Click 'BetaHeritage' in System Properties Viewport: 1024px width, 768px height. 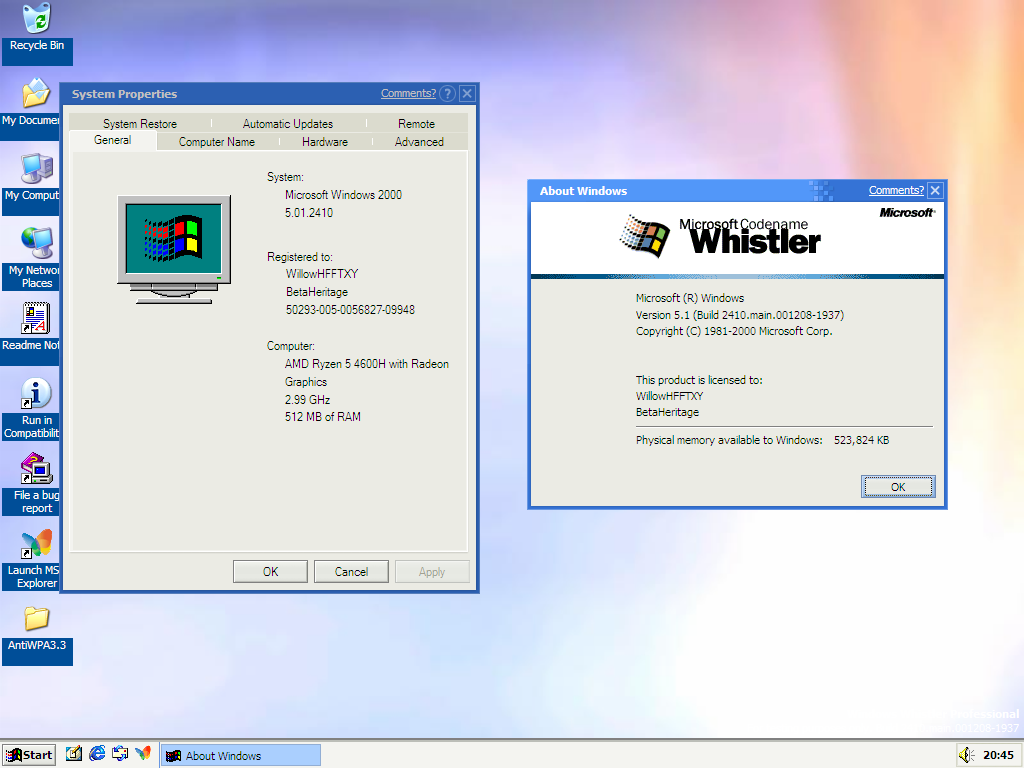point(317,292)
